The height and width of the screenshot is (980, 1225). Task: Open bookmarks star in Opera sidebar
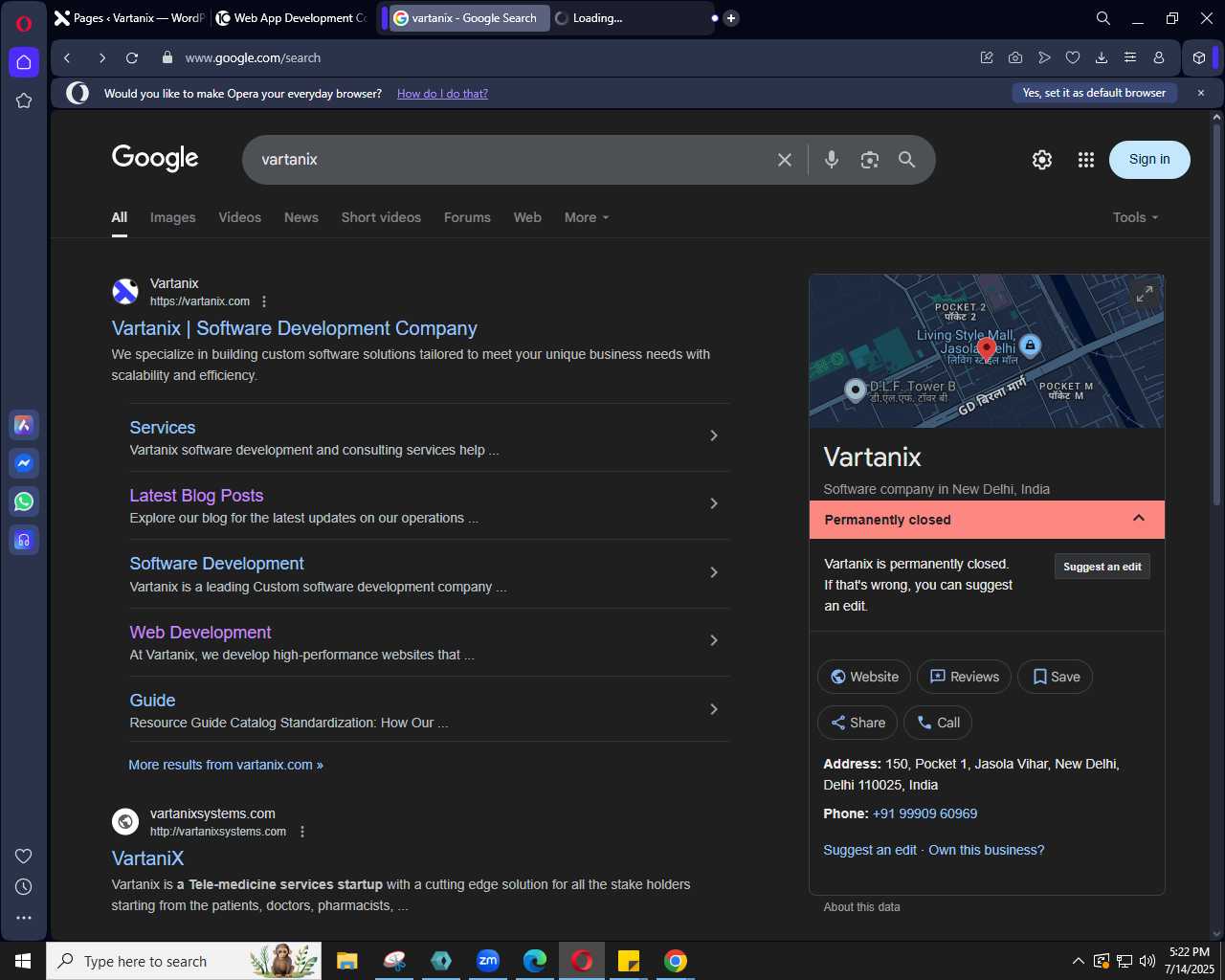pos(24,100)
